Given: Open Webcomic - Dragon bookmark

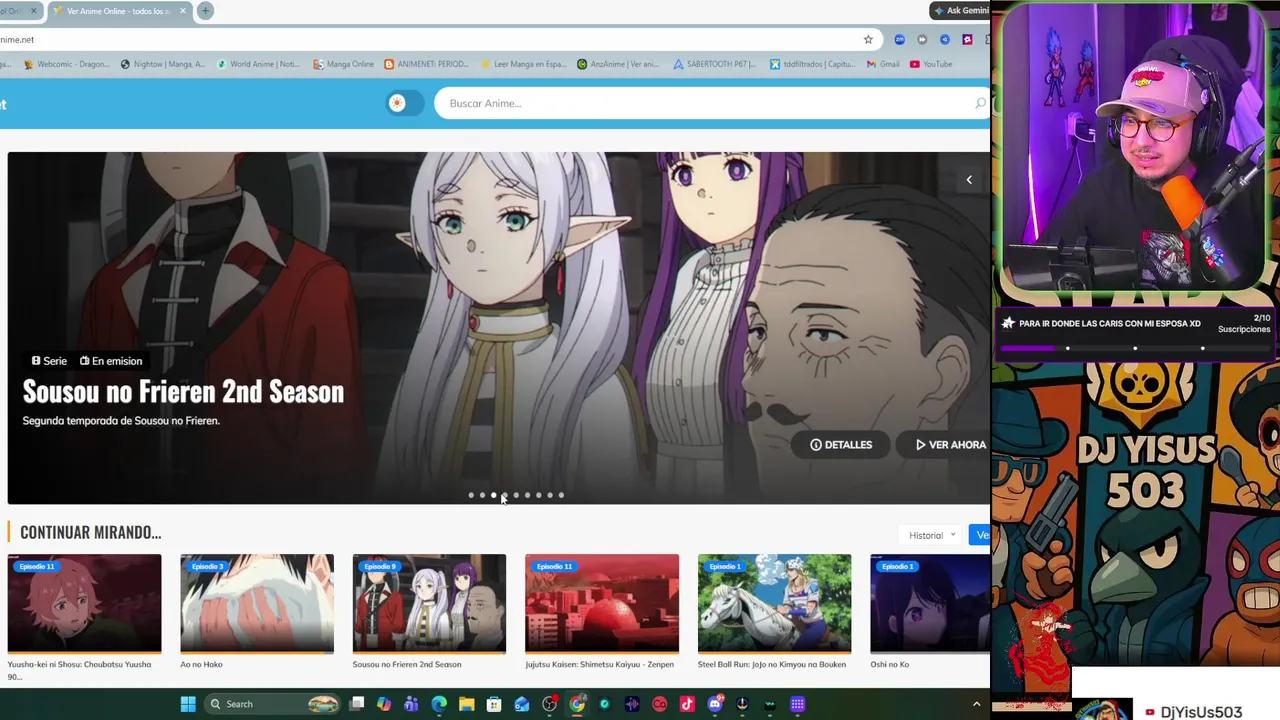Looking at the screenshot, I should (66, 64).
